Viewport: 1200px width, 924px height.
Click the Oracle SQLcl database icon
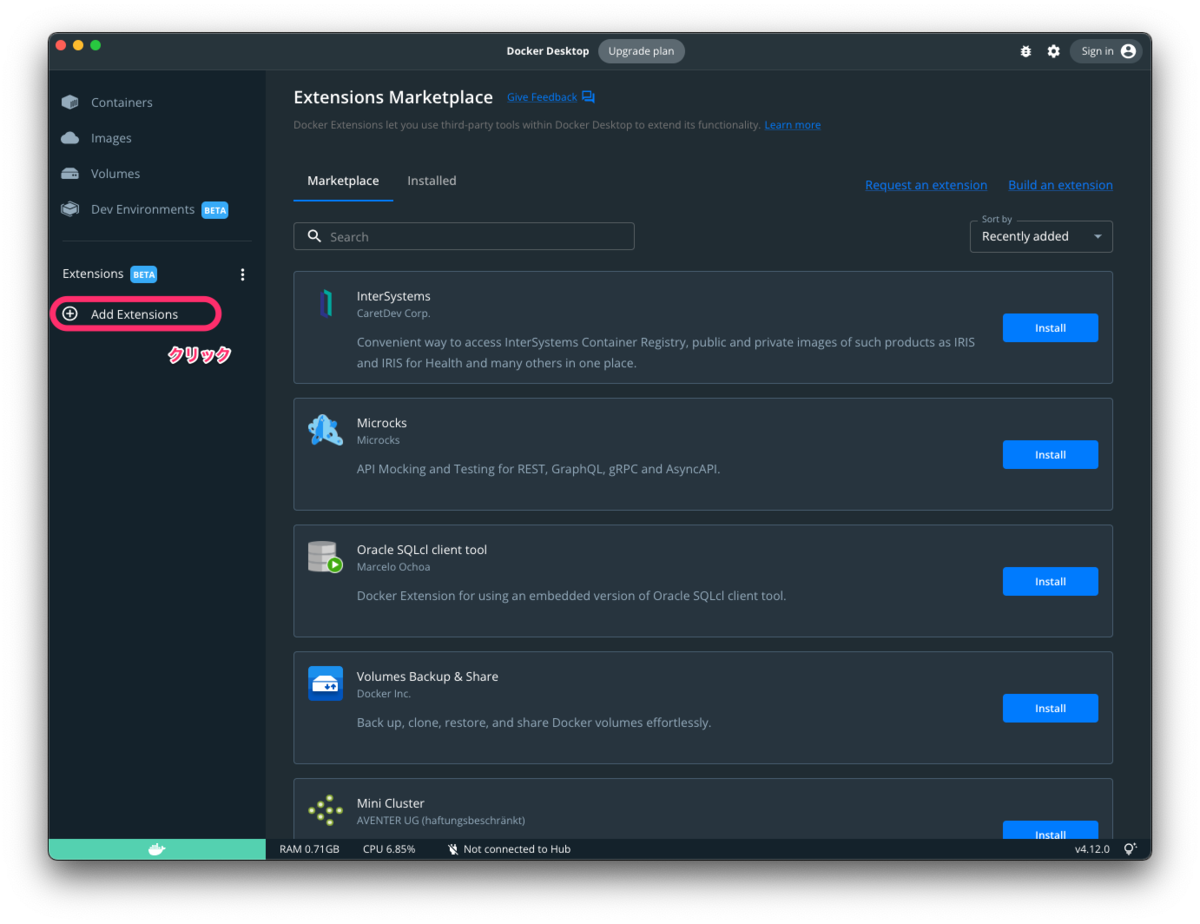[325, 557]
